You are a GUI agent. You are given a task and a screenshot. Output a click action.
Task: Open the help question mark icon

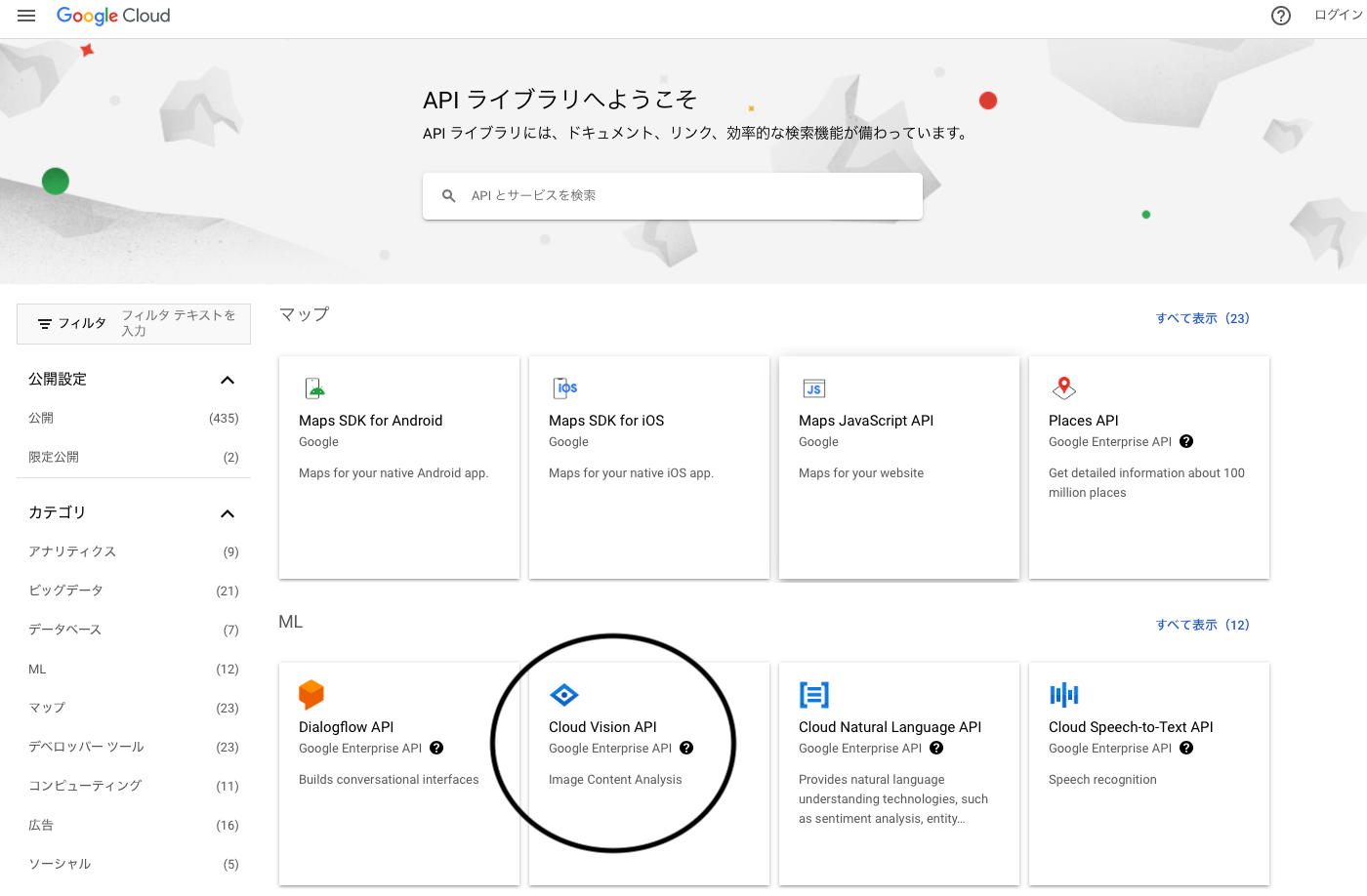coord(1281,16)
